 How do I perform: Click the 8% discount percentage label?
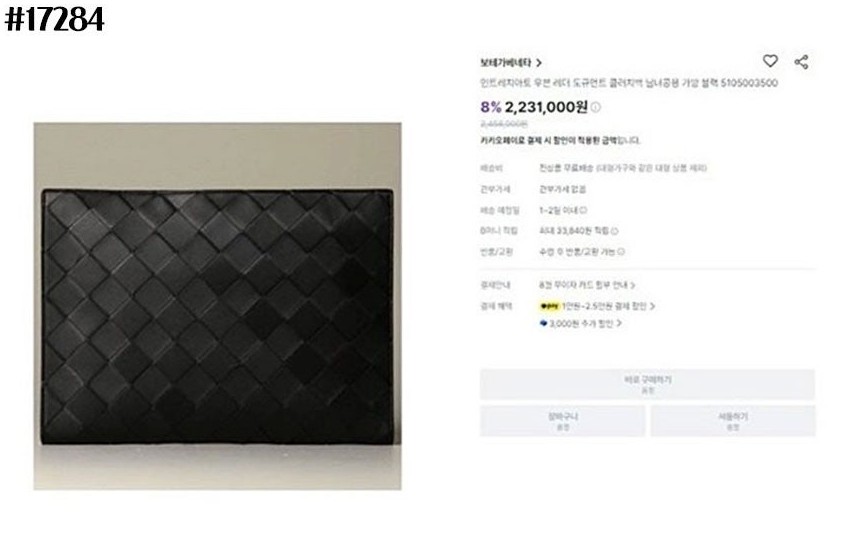pos(491,107)
